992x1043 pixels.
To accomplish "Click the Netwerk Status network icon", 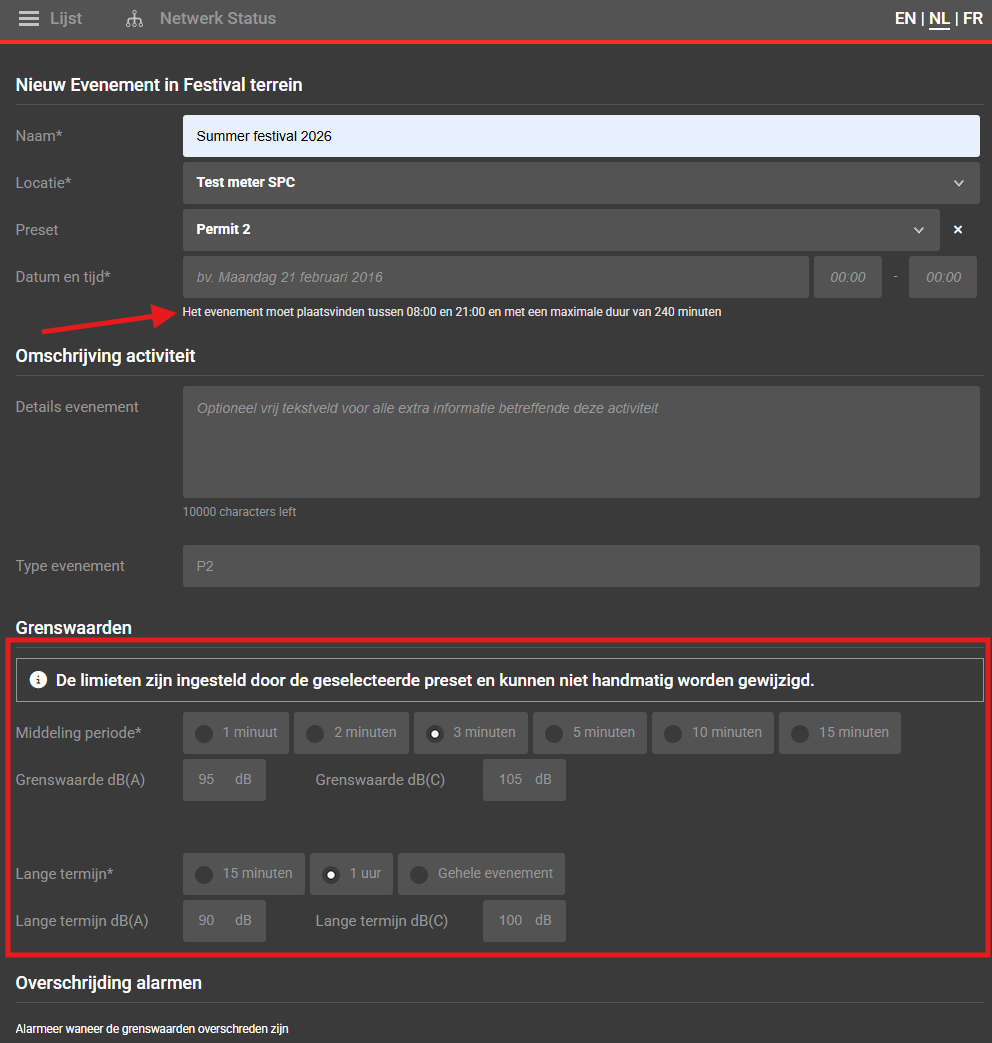I will [x=134, y=19].
